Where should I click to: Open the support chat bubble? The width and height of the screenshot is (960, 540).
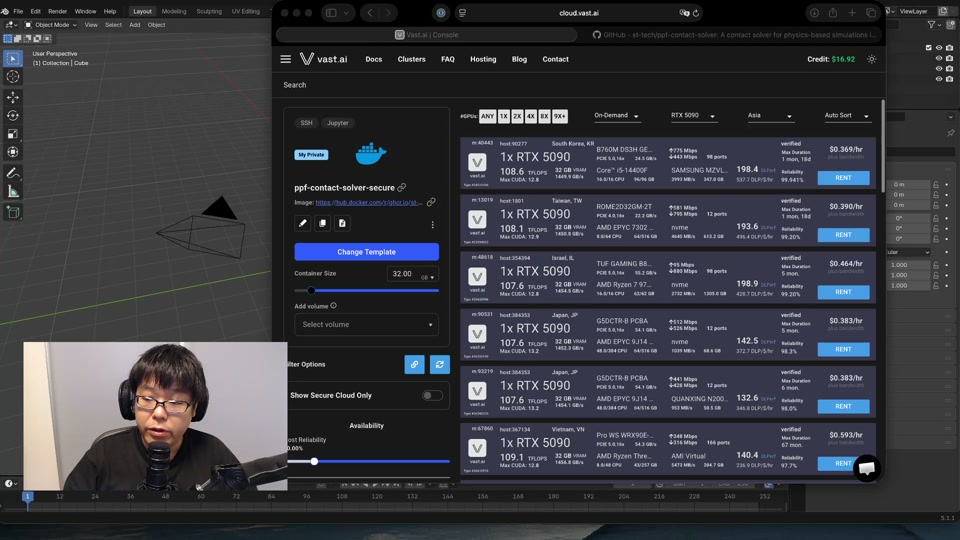point(866,468)
